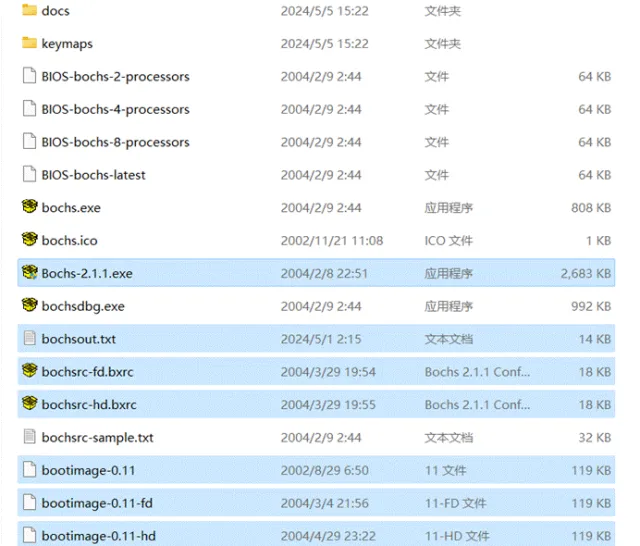640x546 pixels.
Task: Click the 992 KB size value
Action: pos(591,306)
